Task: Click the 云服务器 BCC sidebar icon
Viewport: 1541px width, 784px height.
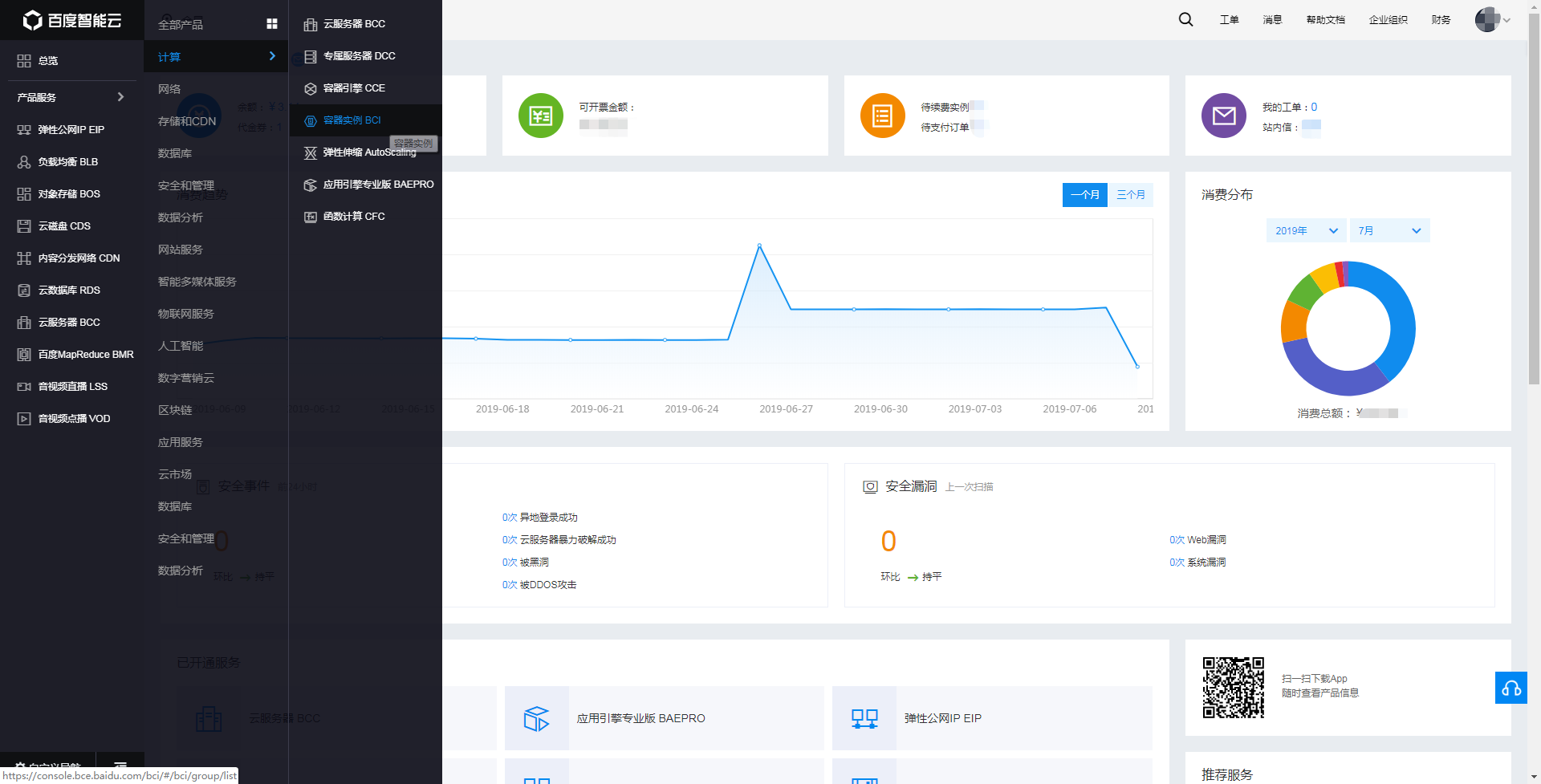Action: (24, 323)
